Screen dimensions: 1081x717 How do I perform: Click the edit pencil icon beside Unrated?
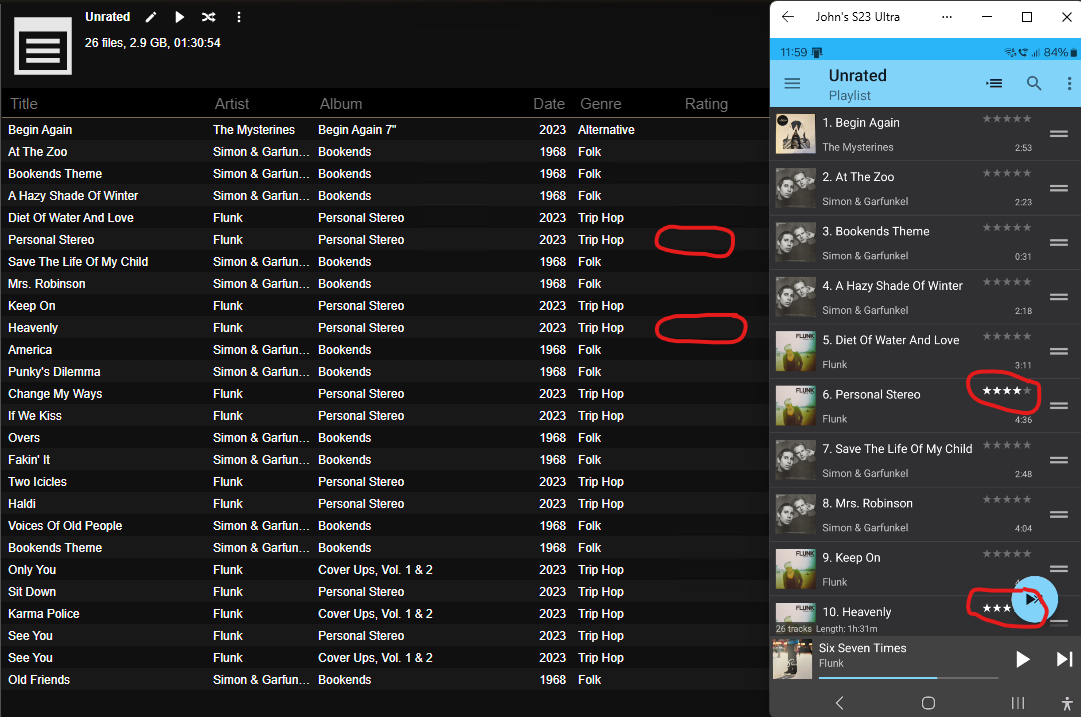[x=151, y=17]
